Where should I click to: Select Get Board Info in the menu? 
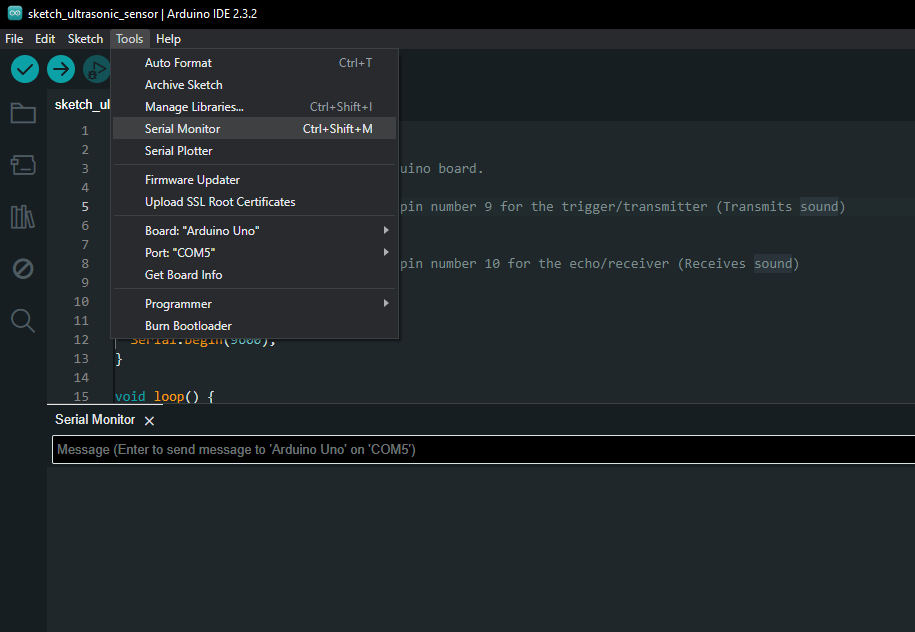pyautogui.click(x=254, y=275)
